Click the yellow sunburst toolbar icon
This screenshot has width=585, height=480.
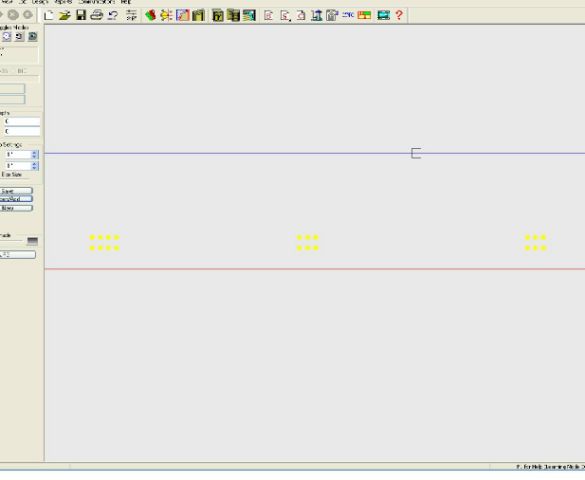click(x=166, y=15)
